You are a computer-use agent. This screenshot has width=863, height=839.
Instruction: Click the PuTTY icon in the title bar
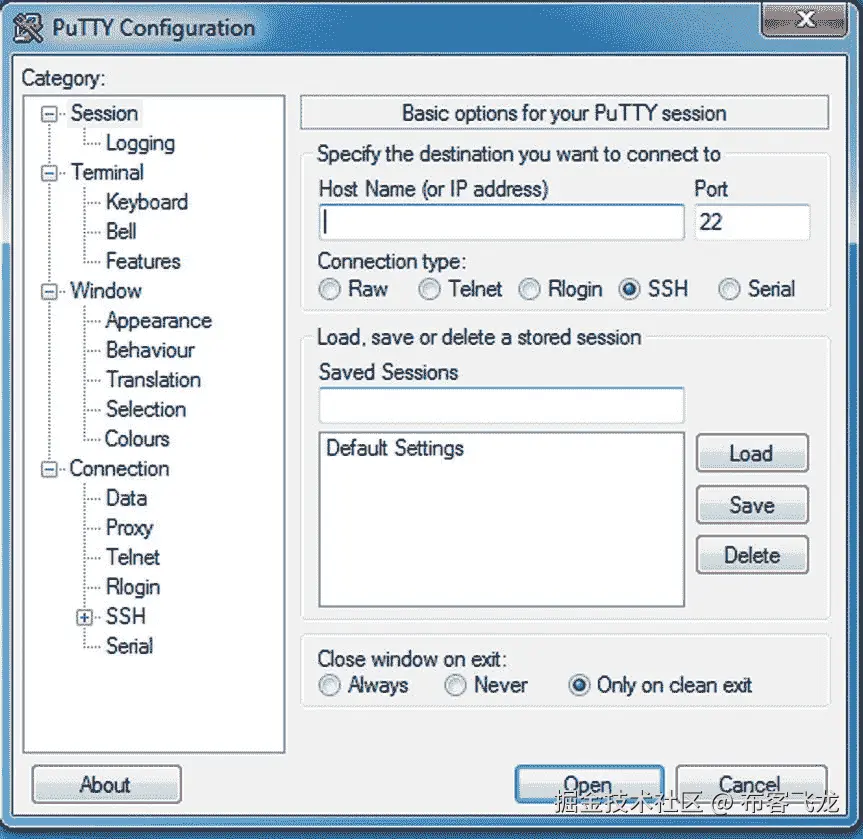26,27
